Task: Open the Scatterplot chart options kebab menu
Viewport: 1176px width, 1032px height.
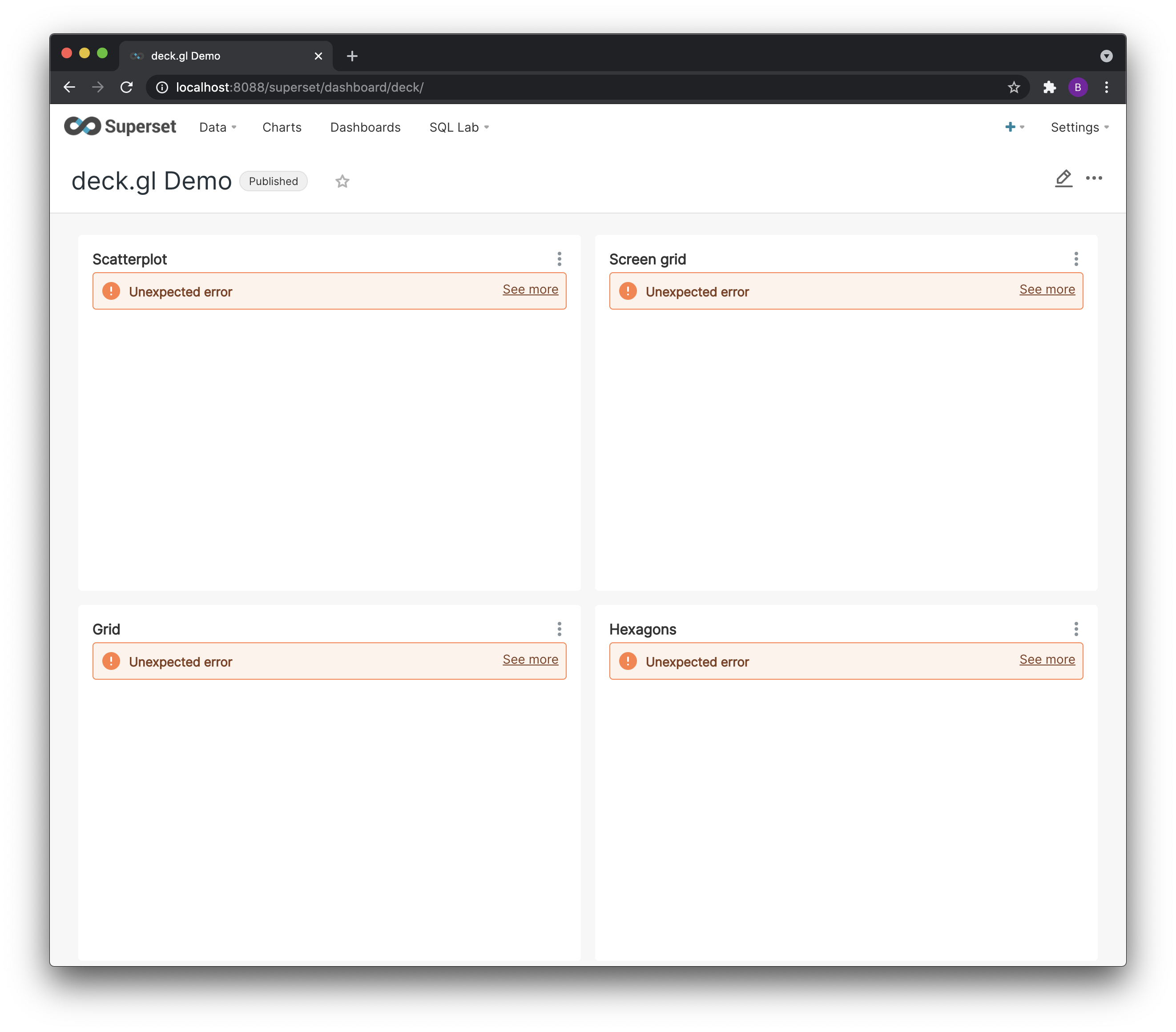Action: click(x=559, y=259)
